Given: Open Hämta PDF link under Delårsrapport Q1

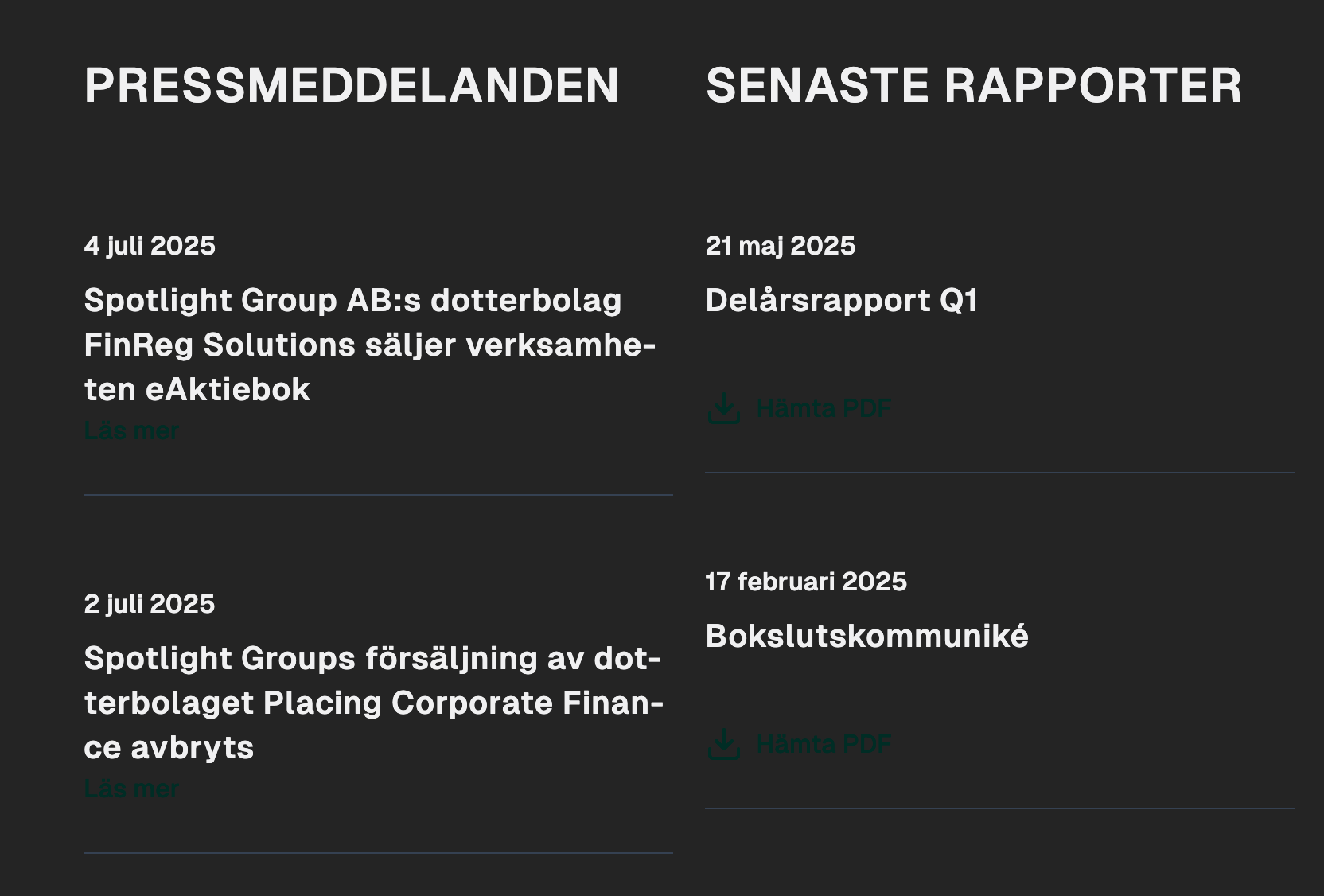Looking at the screenshot, I should click(824, 408).
